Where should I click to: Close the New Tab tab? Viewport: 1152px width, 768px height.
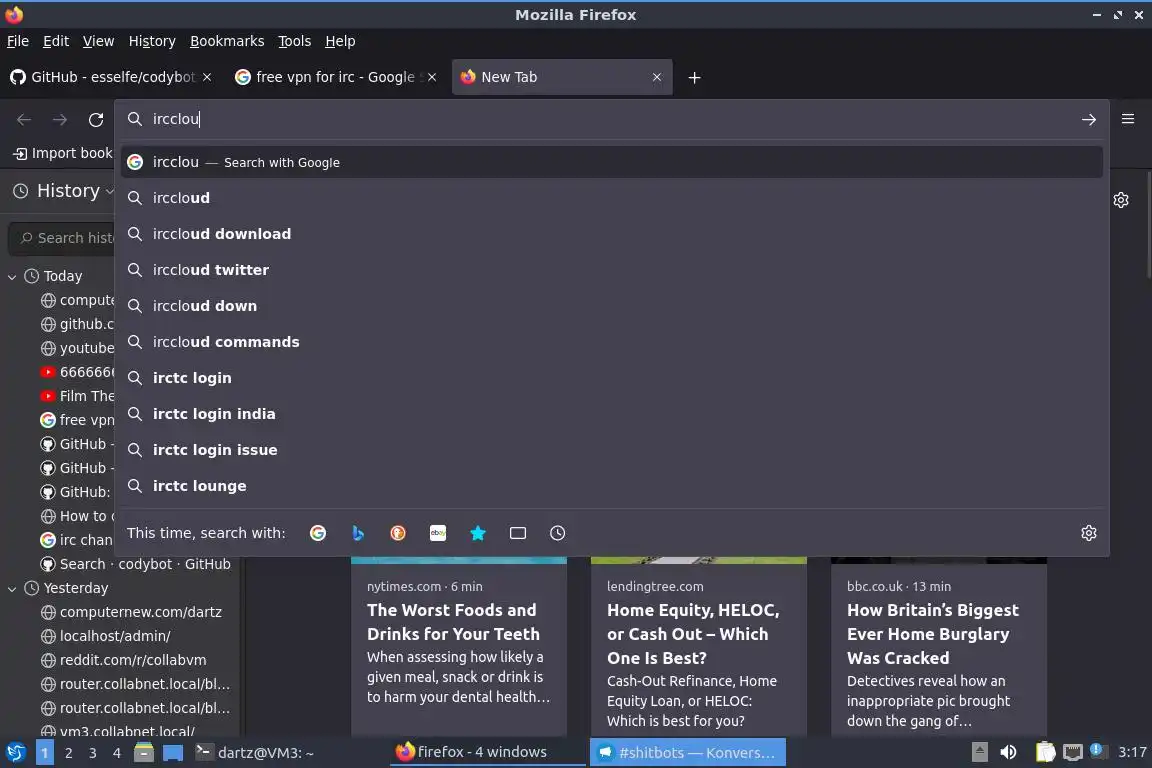[657, 77]
